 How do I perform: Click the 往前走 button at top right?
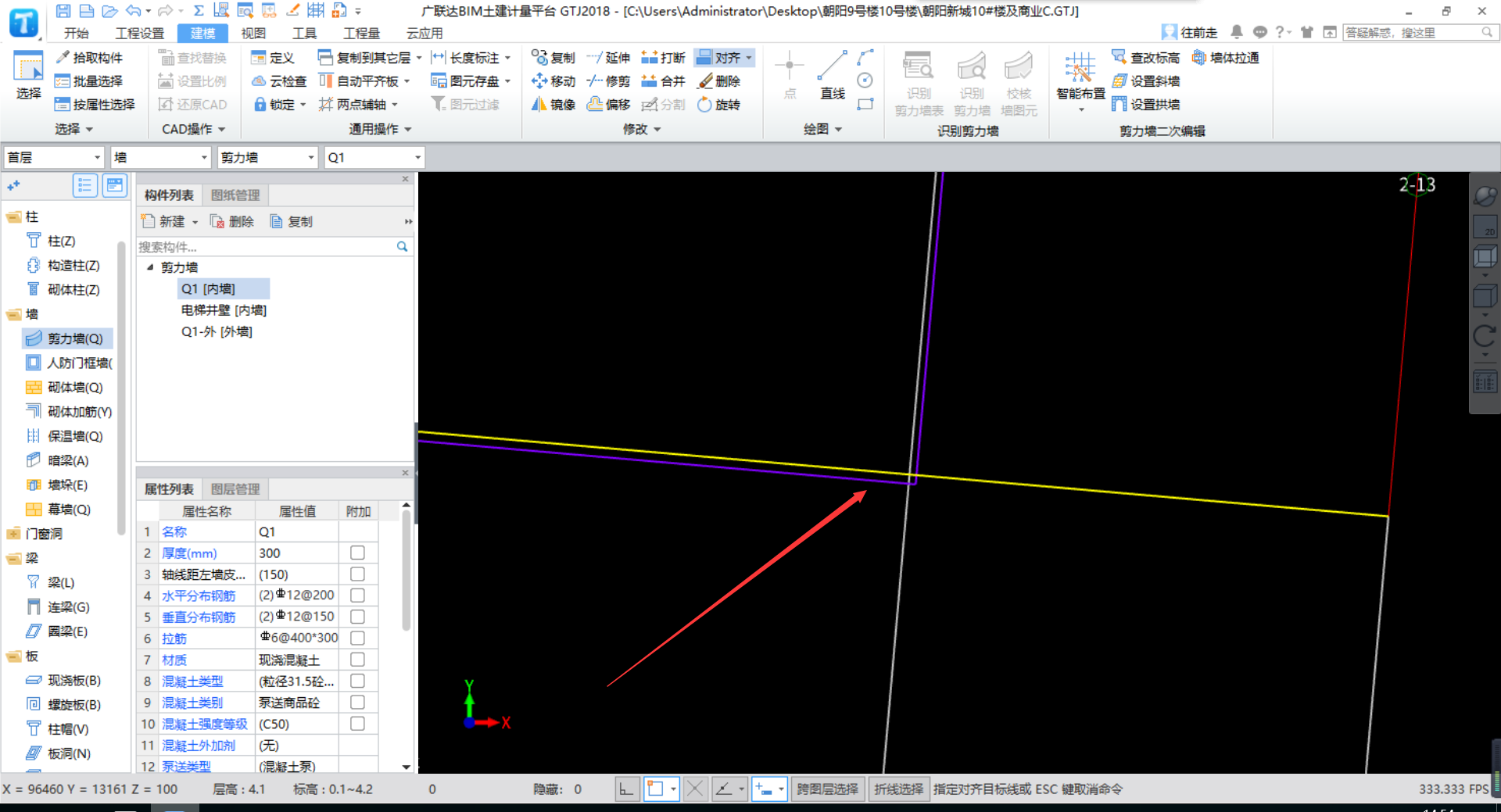coord(1190,32)
